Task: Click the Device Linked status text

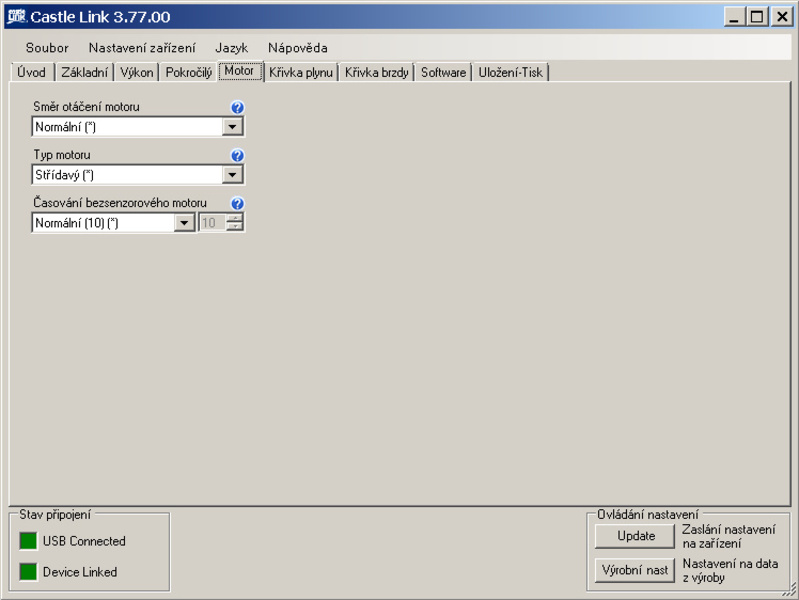Action: pyautogui.click(x=80, y=572)
